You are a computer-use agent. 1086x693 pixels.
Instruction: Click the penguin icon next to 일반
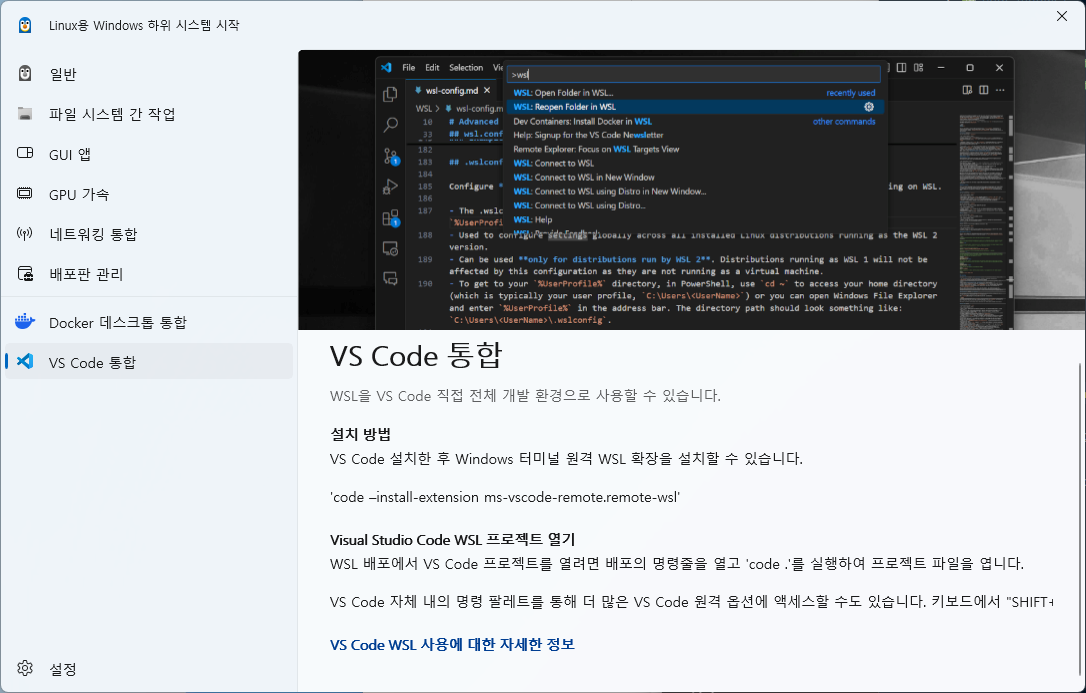pyautogui.click(x=26, y=74)
